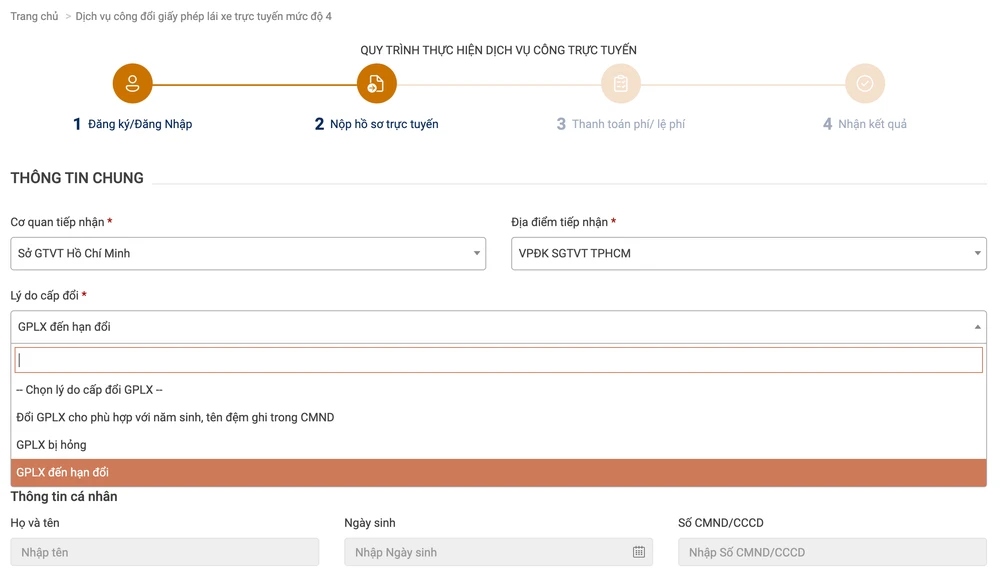Image resolution: width=1000 pixels, height=574 pixels.
Task: Click breadcrumb 'Dịch vụ công đổi giấy phép lái xe'
Action: (203, 16)
